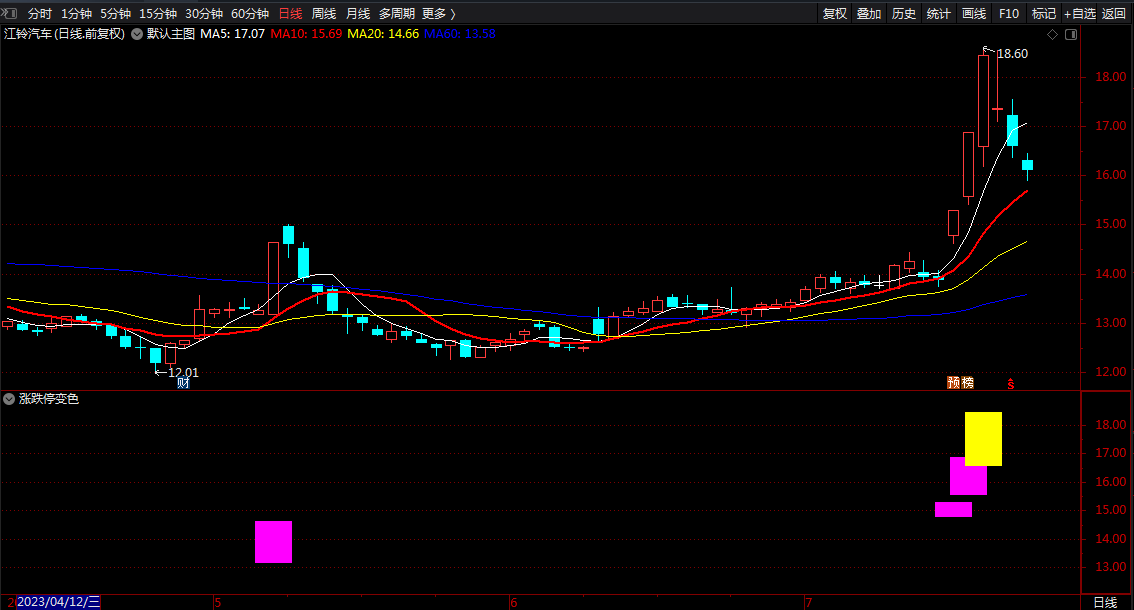Click the 标记 mark button
1134x610 pixels.
click(1044, 14)
